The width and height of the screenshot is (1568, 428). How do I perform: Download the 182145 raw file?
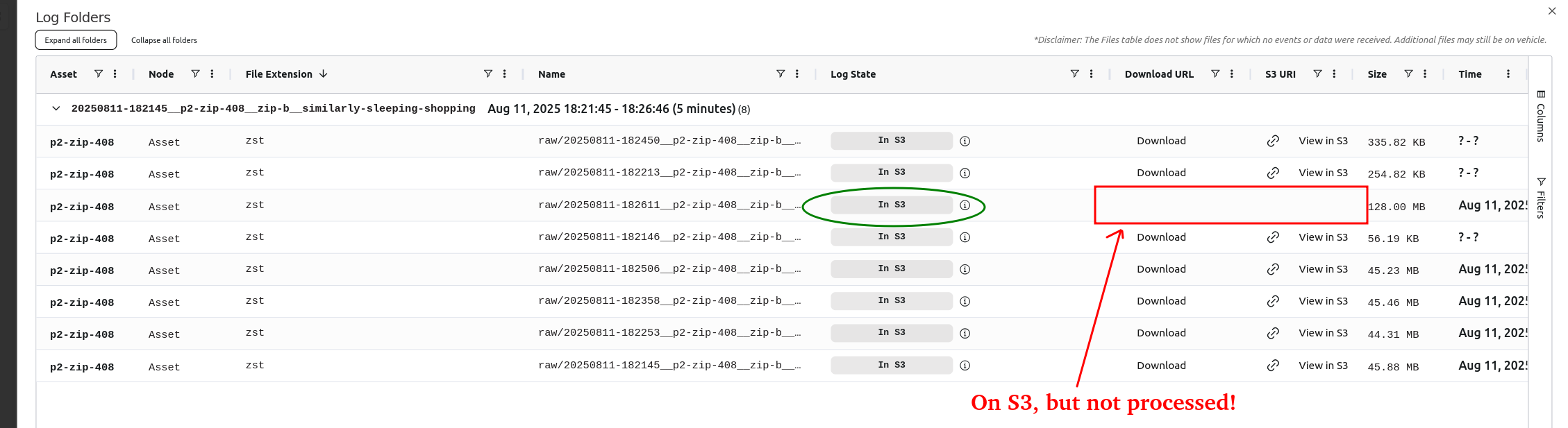click(x=1161, y=366)
